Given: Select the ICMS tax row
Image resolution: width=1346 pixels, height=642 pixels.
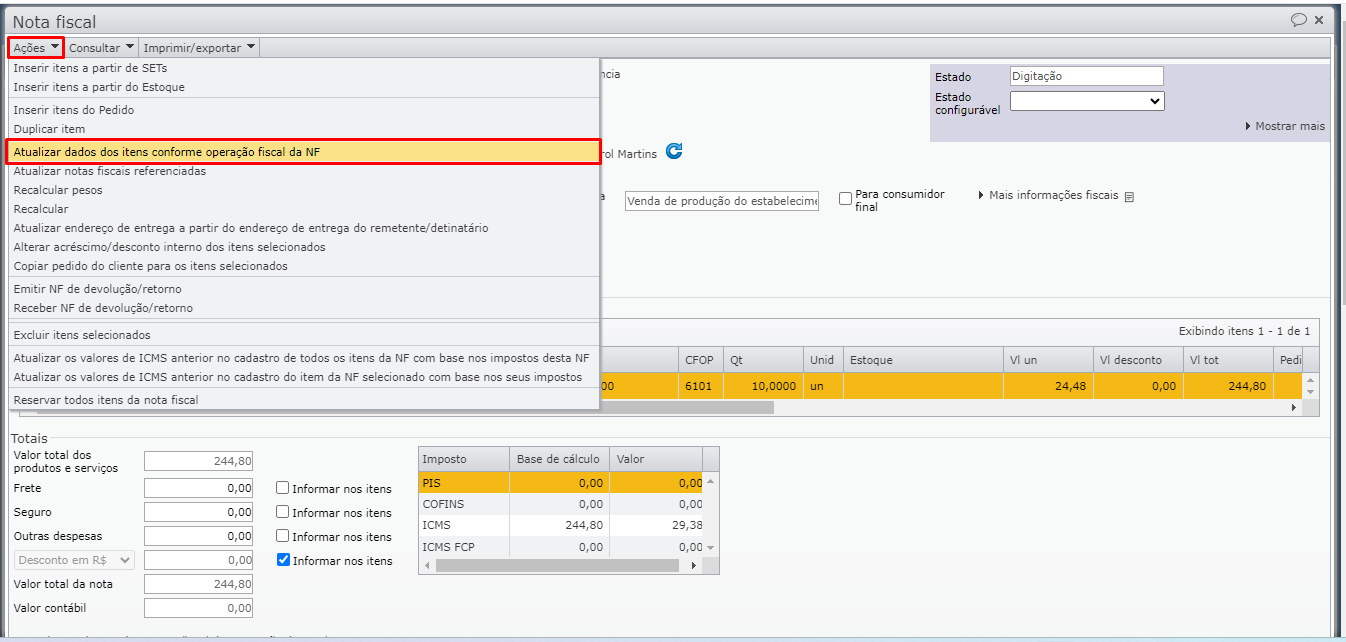Looking at the screenshot, I should coord(560,525).
